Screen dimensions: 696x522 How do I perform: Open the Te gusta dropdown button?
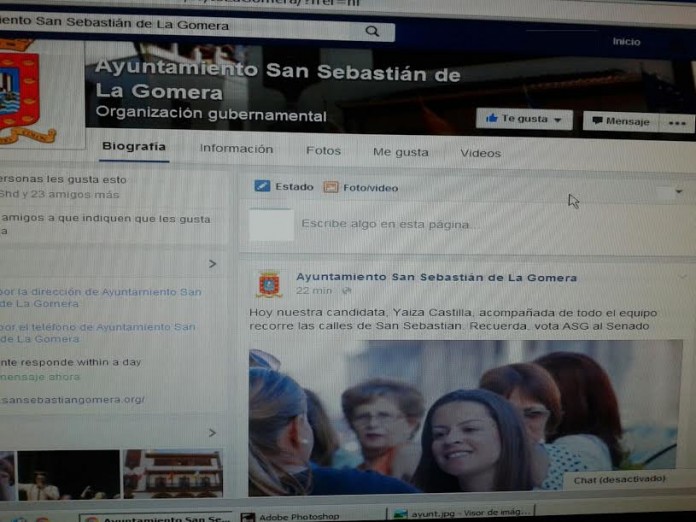click(x=524, y=119)
